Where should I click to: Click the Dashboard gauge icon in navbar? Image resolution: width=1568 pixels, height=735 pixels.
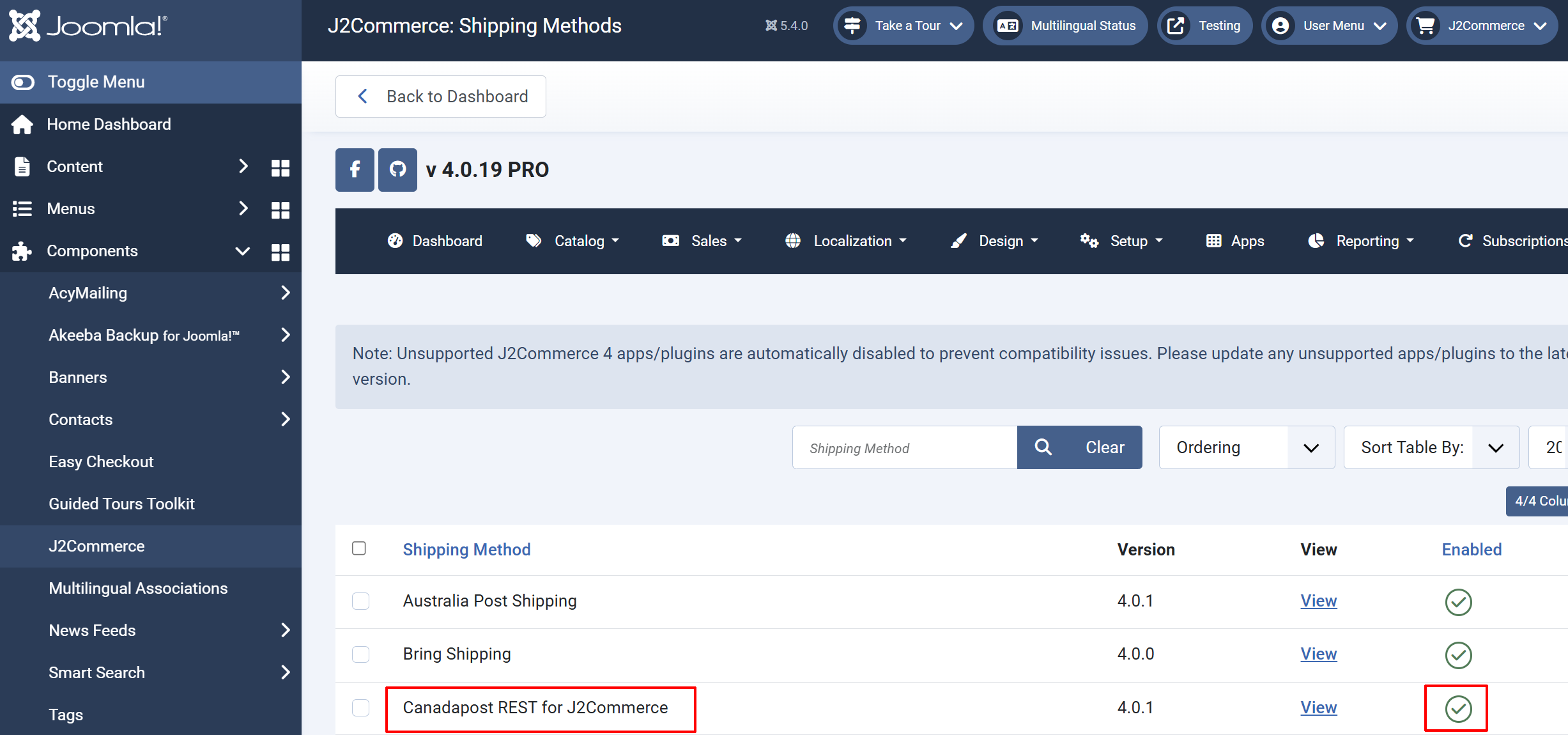[396, 240]
